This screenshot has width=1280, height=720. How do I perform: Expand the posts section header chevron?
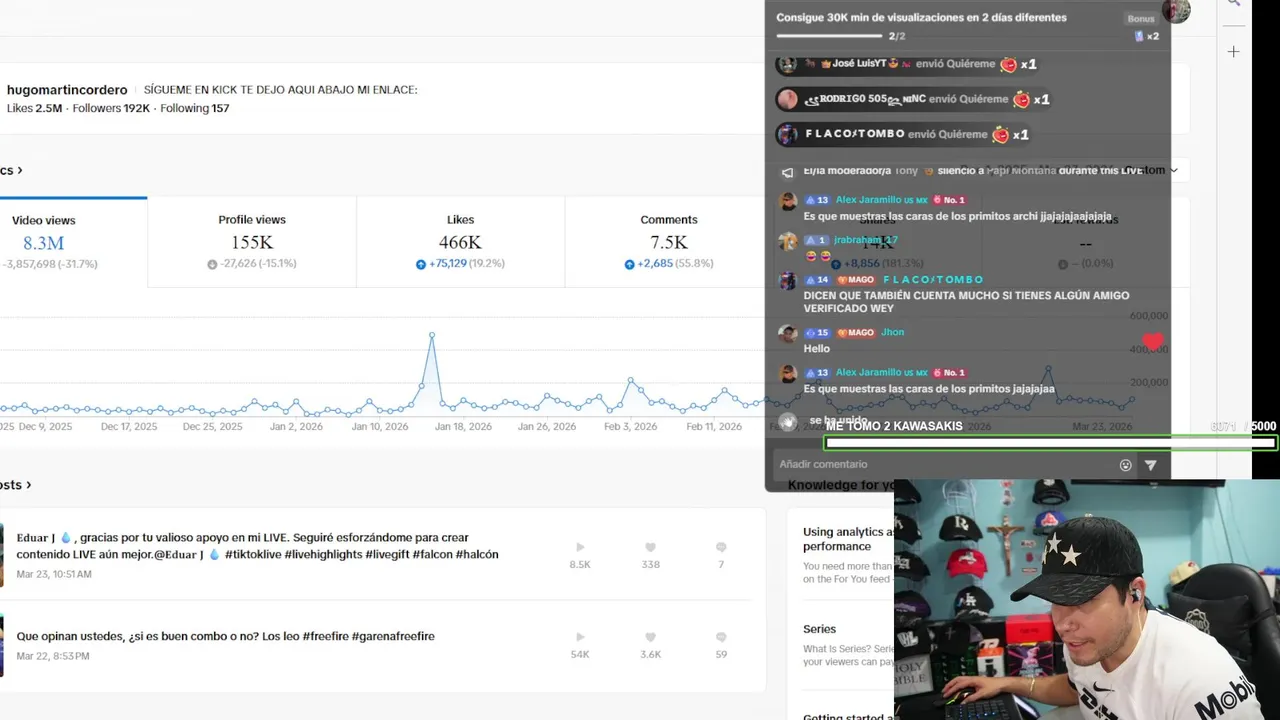[x=28, y=485]
